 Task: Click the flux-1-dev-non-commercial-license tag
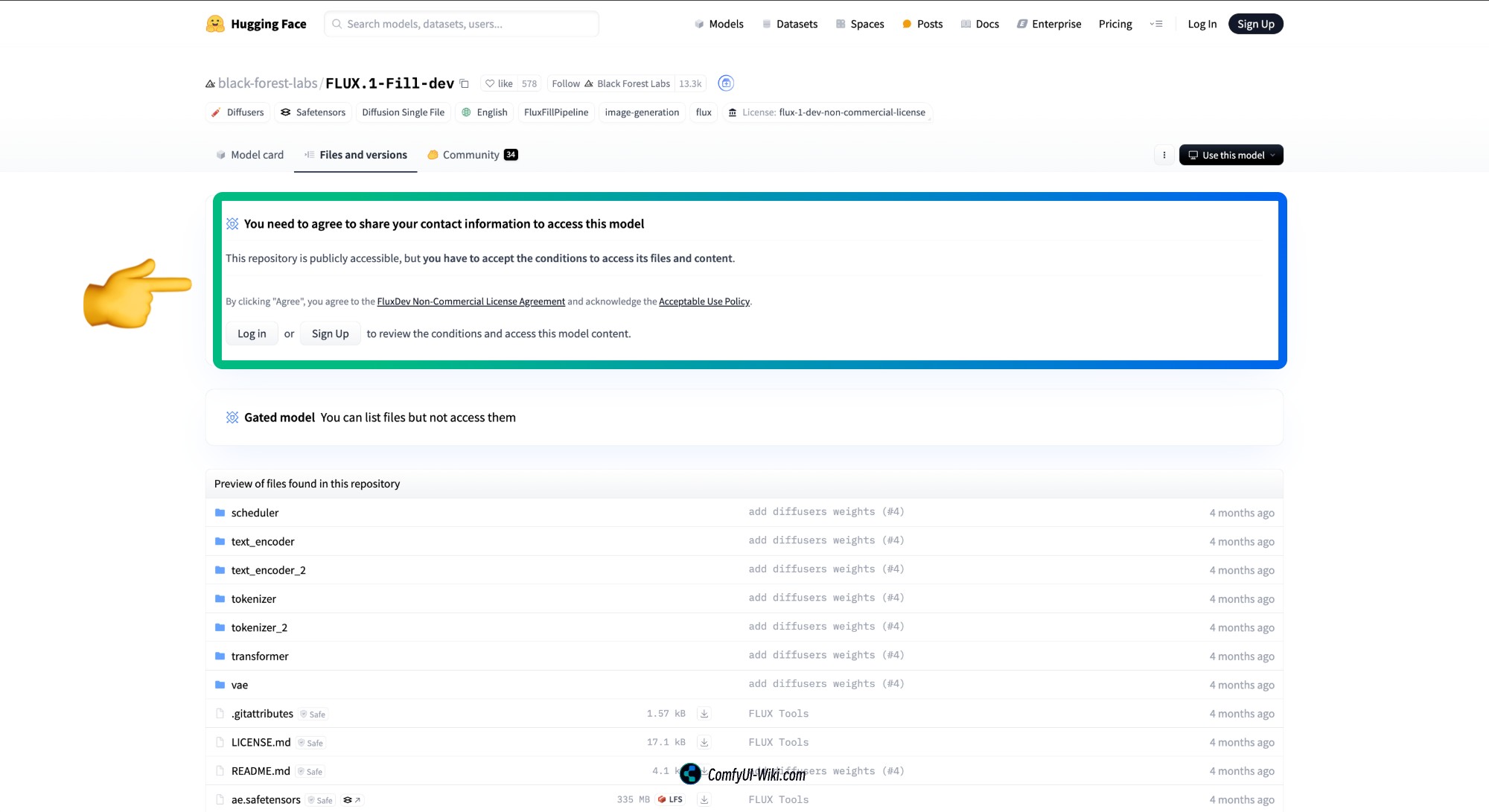pos(826,112)
